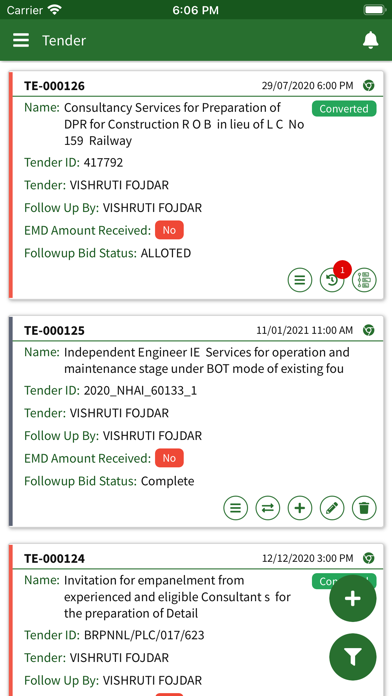Image resolution: width=392 pixels, height=696 pixels.
Task: Open checklist icon on TE-000126 card
Action: pyautogui.click(x=364, y=280)
